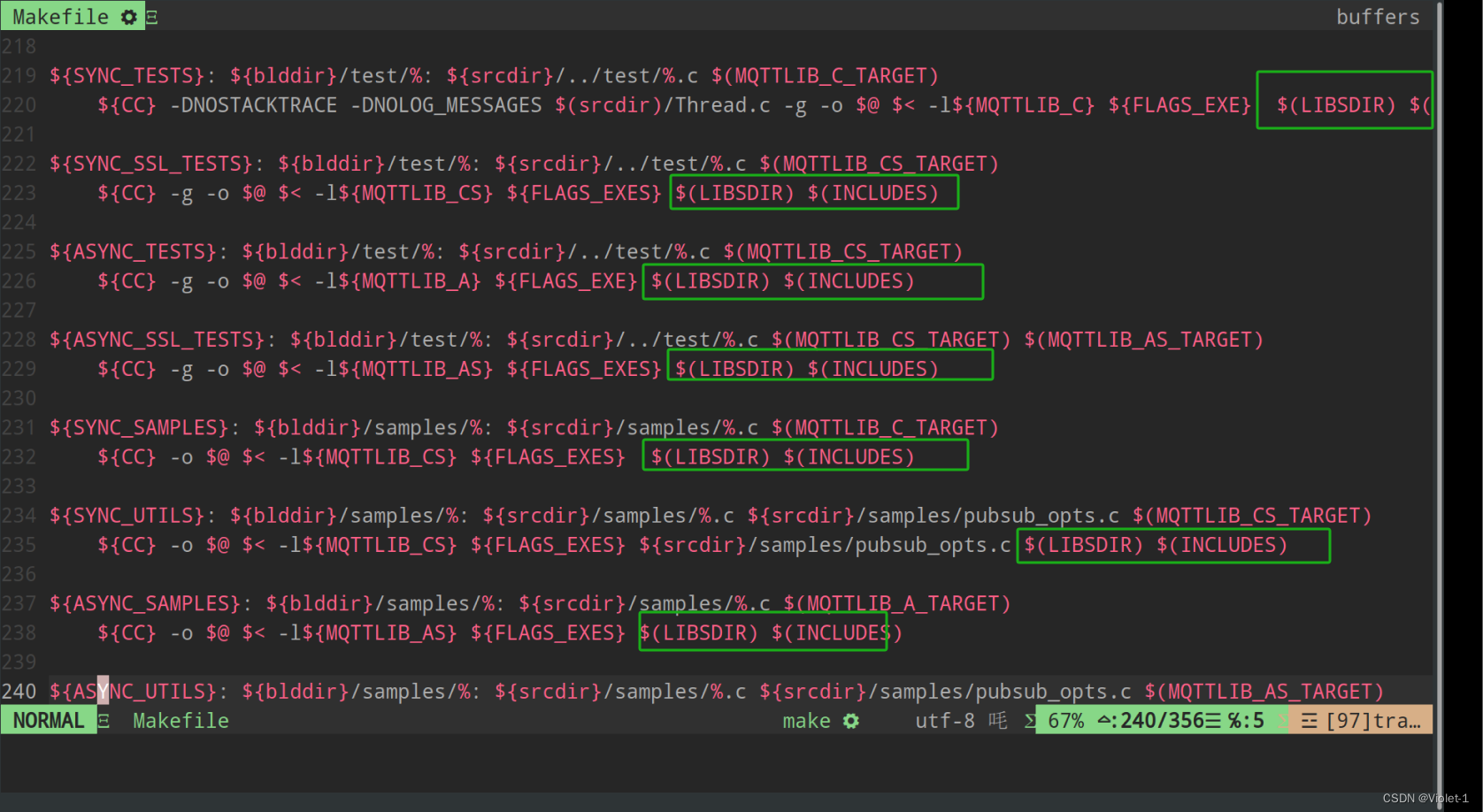Click the buffer list icon beside the Makefile tab
1483x812 pixels.
150,16
